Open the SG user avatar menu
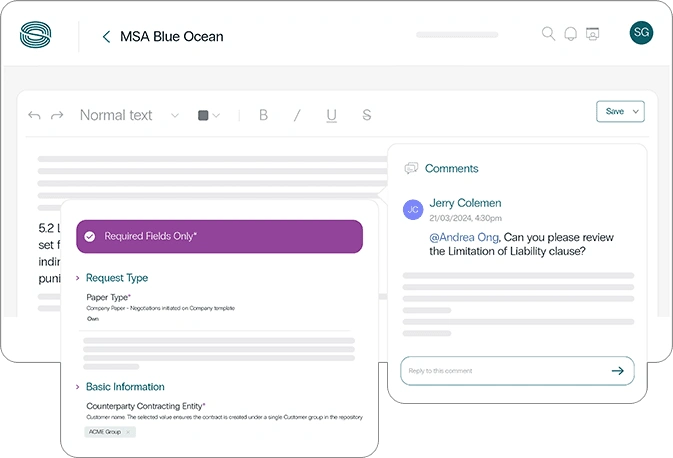The height and width of the screenshot is (458, 673). point(641,33)
